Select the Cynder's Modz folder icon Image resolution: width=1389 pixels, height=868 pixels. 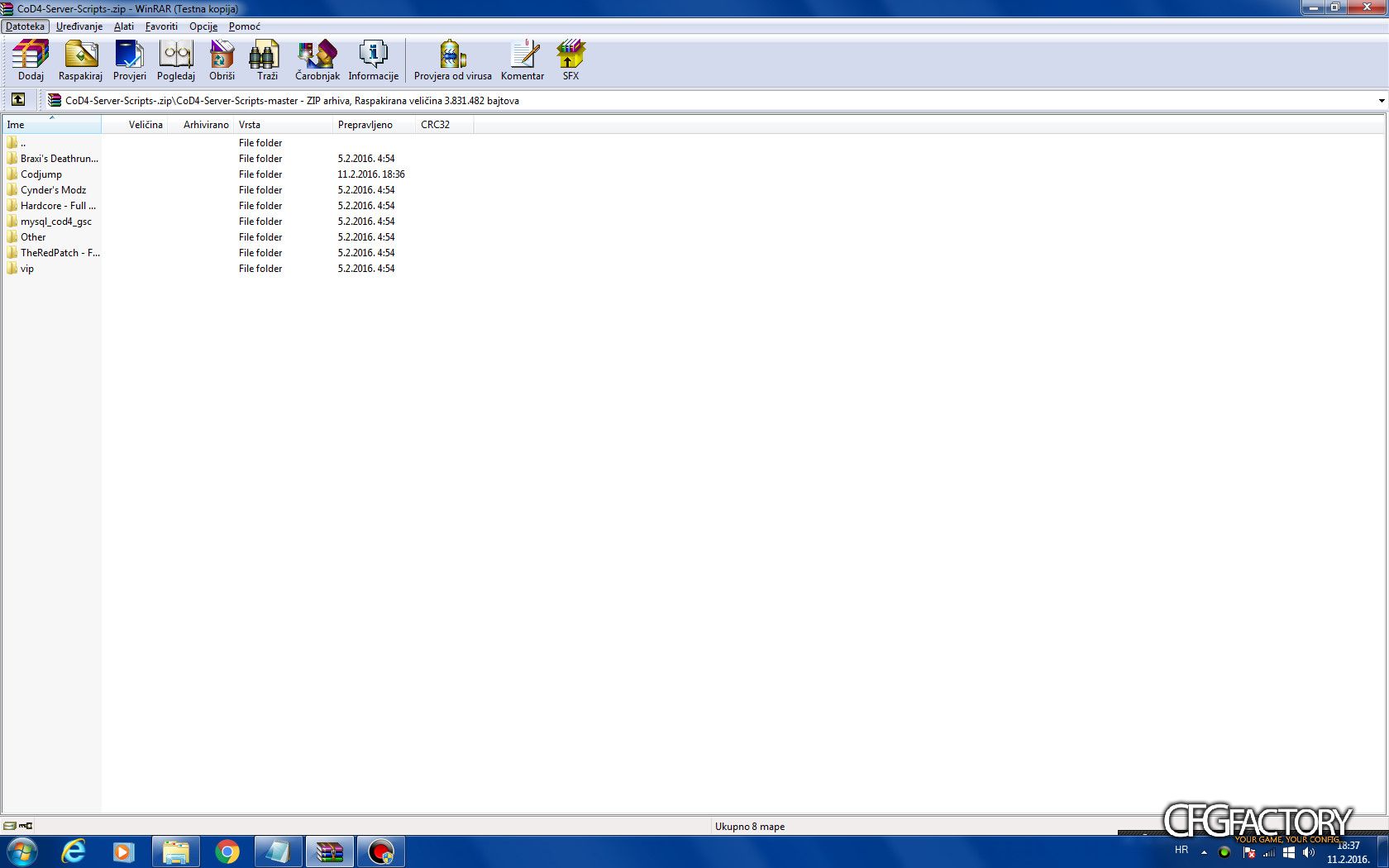tap(12, 189)
